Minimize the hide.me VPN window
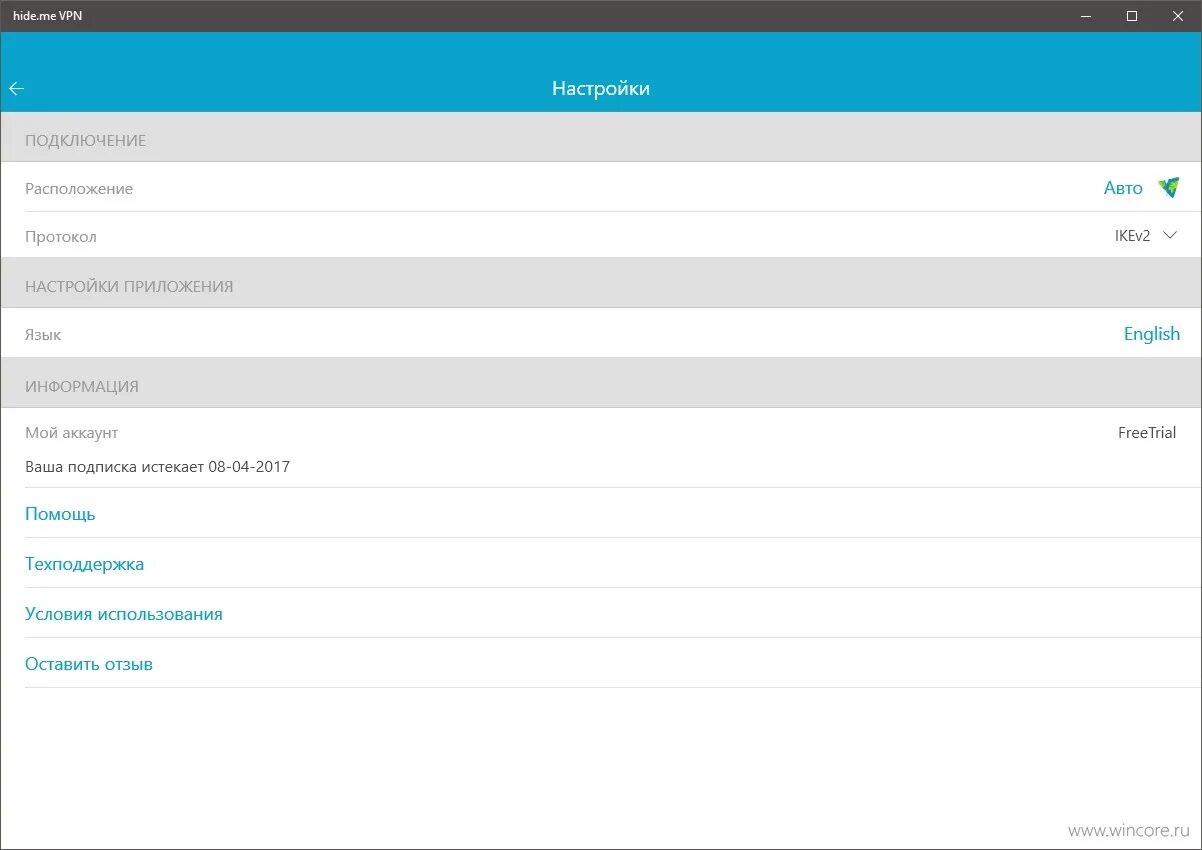 [1087, 16]
